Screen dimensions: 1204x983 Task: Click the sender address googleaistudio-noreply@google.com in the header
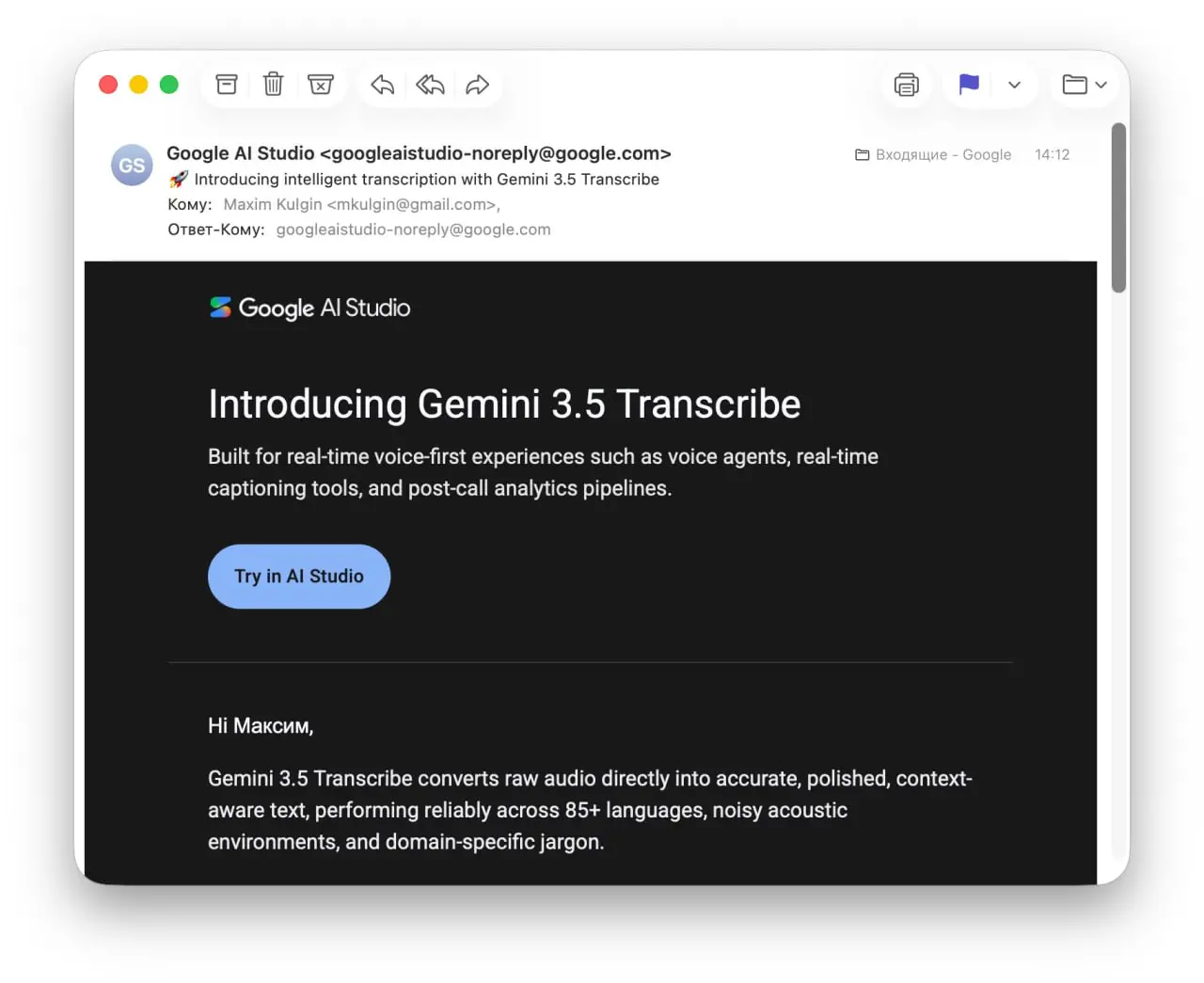[x=495, y=153]
